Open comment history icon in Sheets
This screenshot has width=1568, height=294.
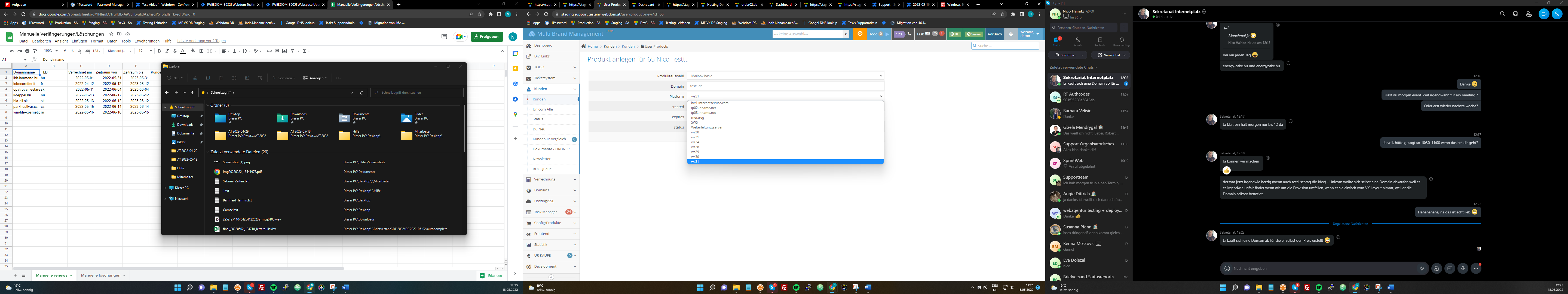(444, 36)
